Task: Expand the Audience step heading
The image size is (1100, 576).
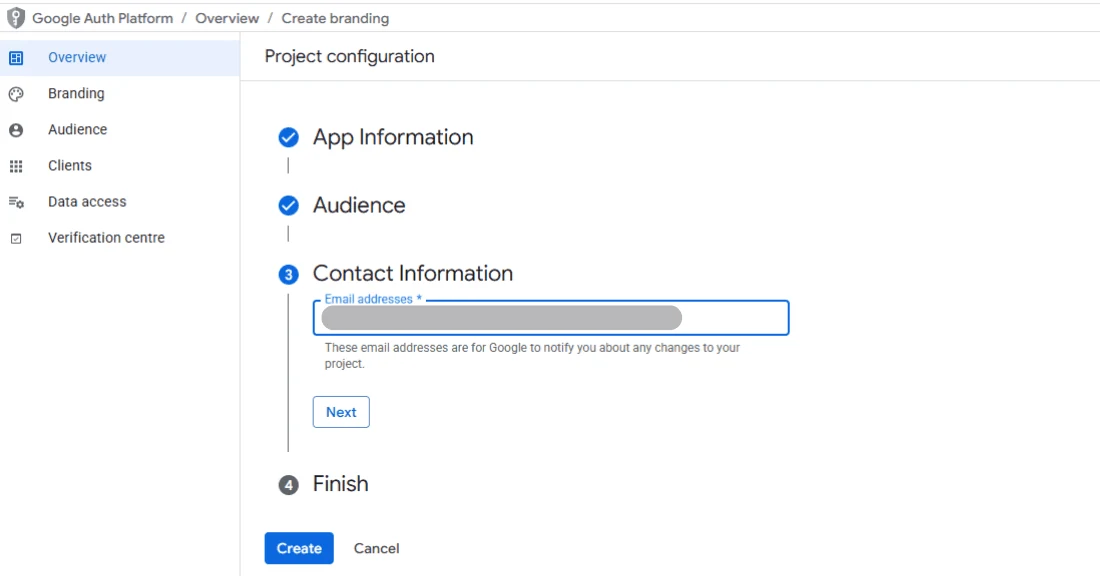Action: 359,205
